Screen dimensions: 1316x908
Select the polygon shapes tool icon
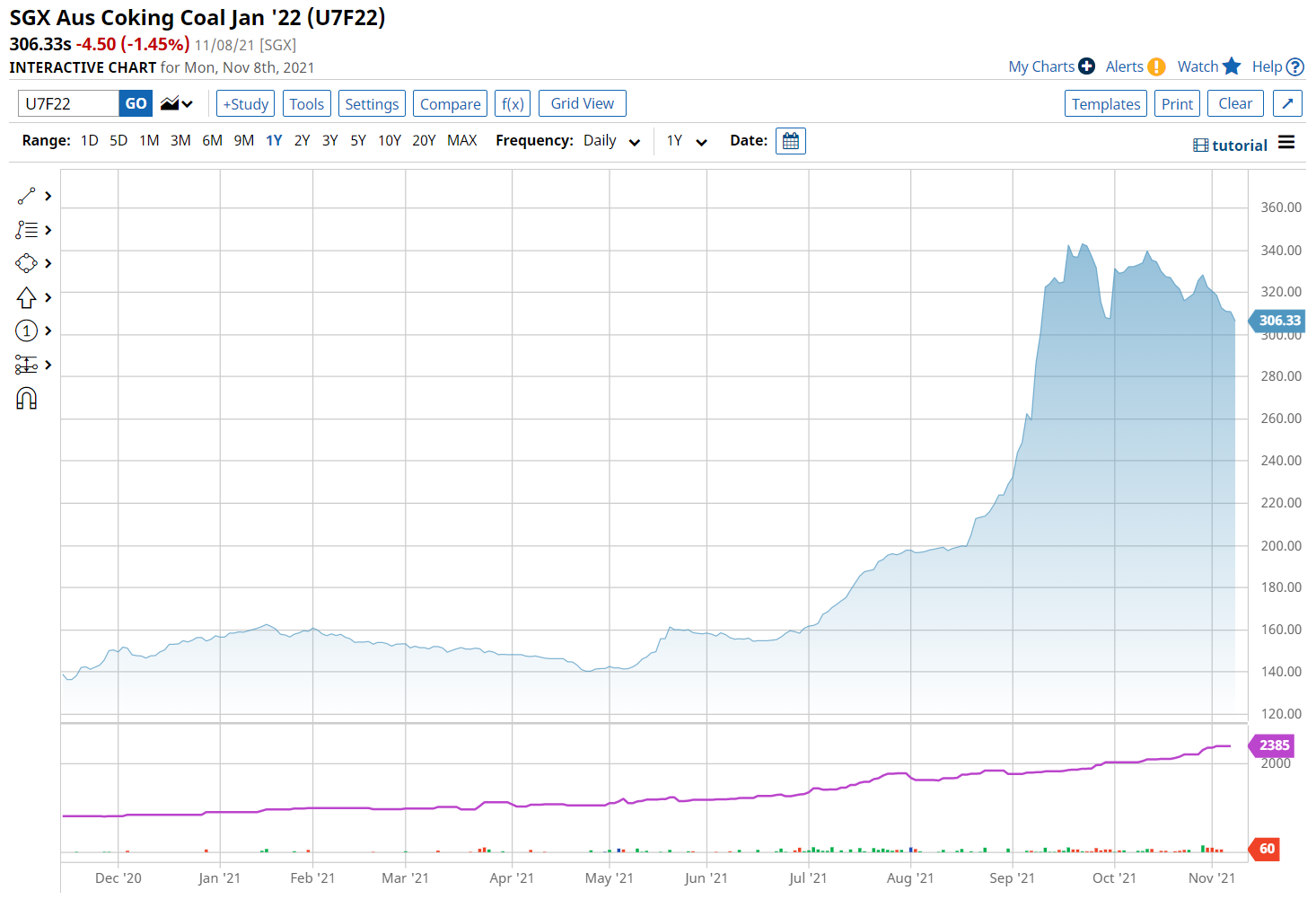click(x=26, y=263)
